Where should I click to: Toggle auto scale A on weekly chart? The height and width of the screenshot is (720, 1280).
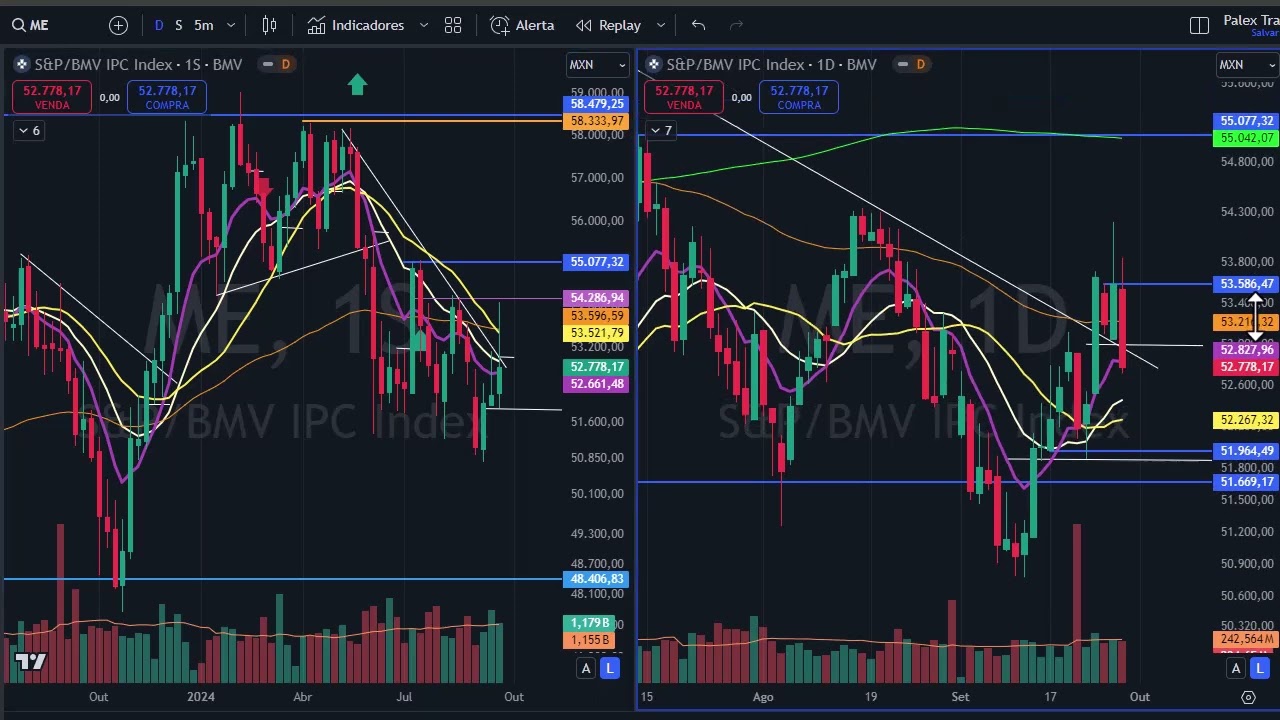[586, 668]
